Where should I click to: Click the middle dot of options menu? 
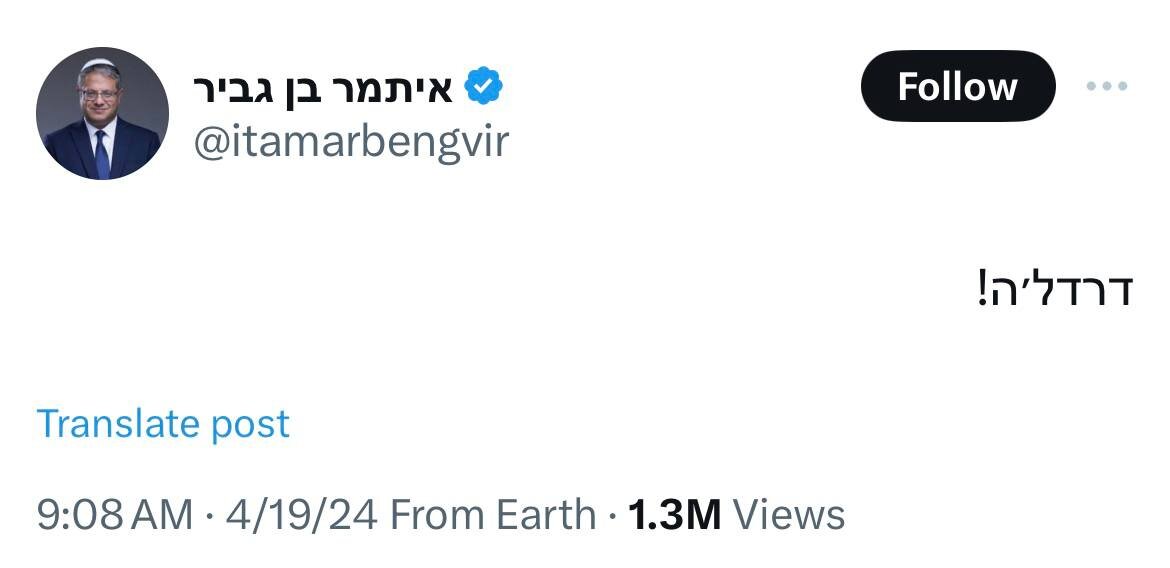(x=1107, y=87)
